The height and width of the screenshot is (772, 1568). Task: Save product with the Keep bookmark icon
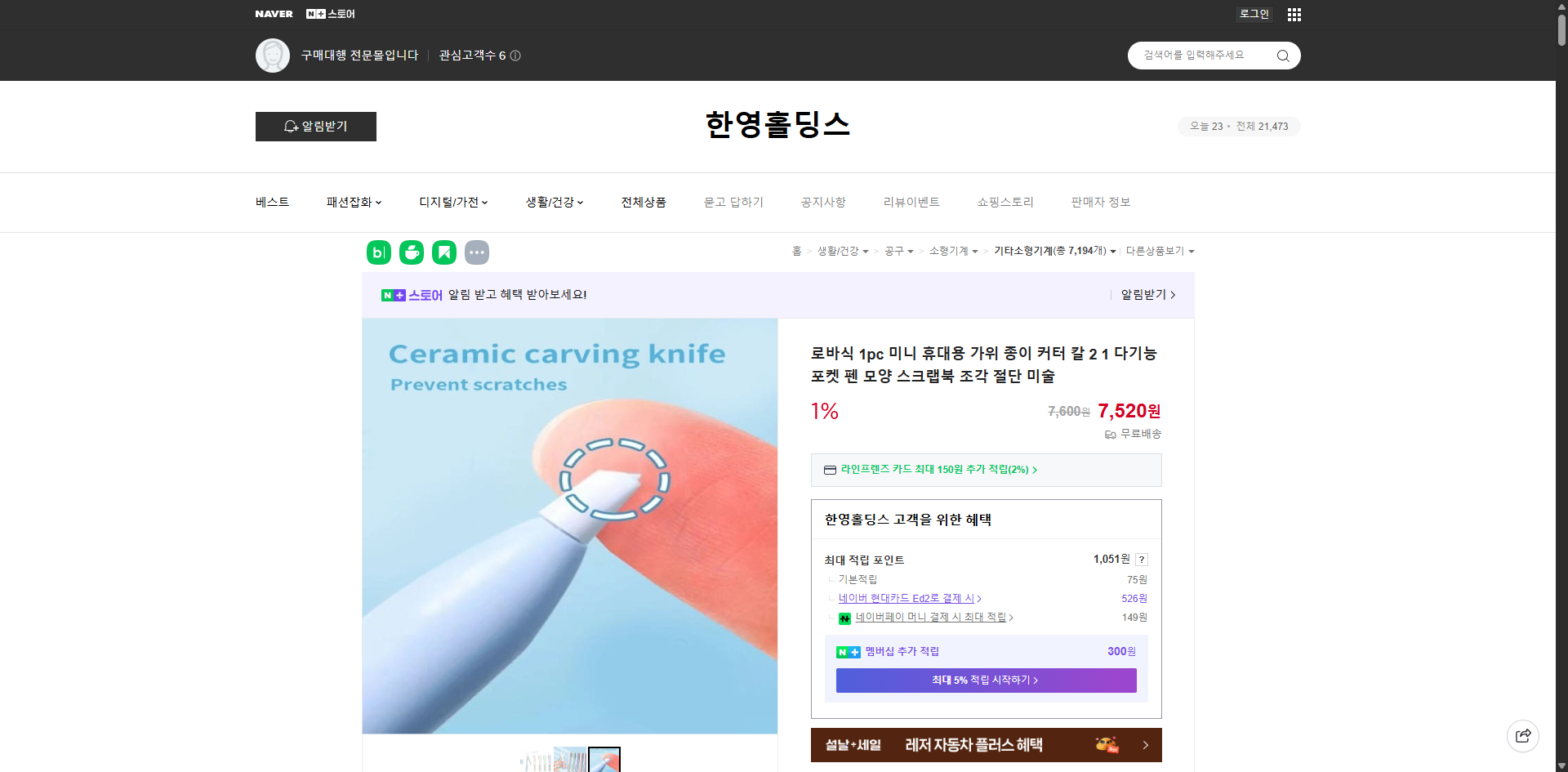tap(443, 252)
